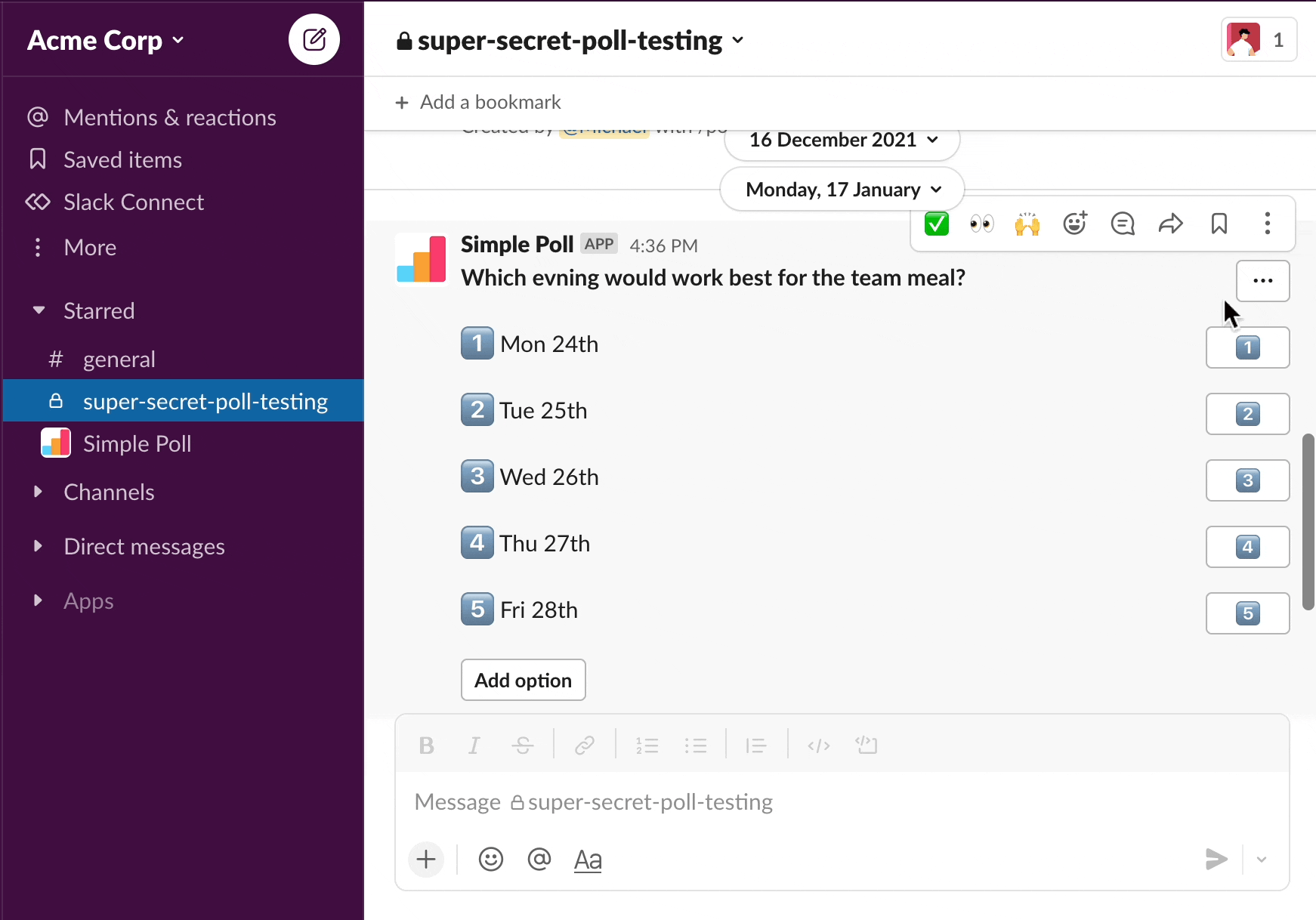Screen dimensions: 1316x920
Task: Open the attachment plus menu in the composer
Action: click(426, 859)
